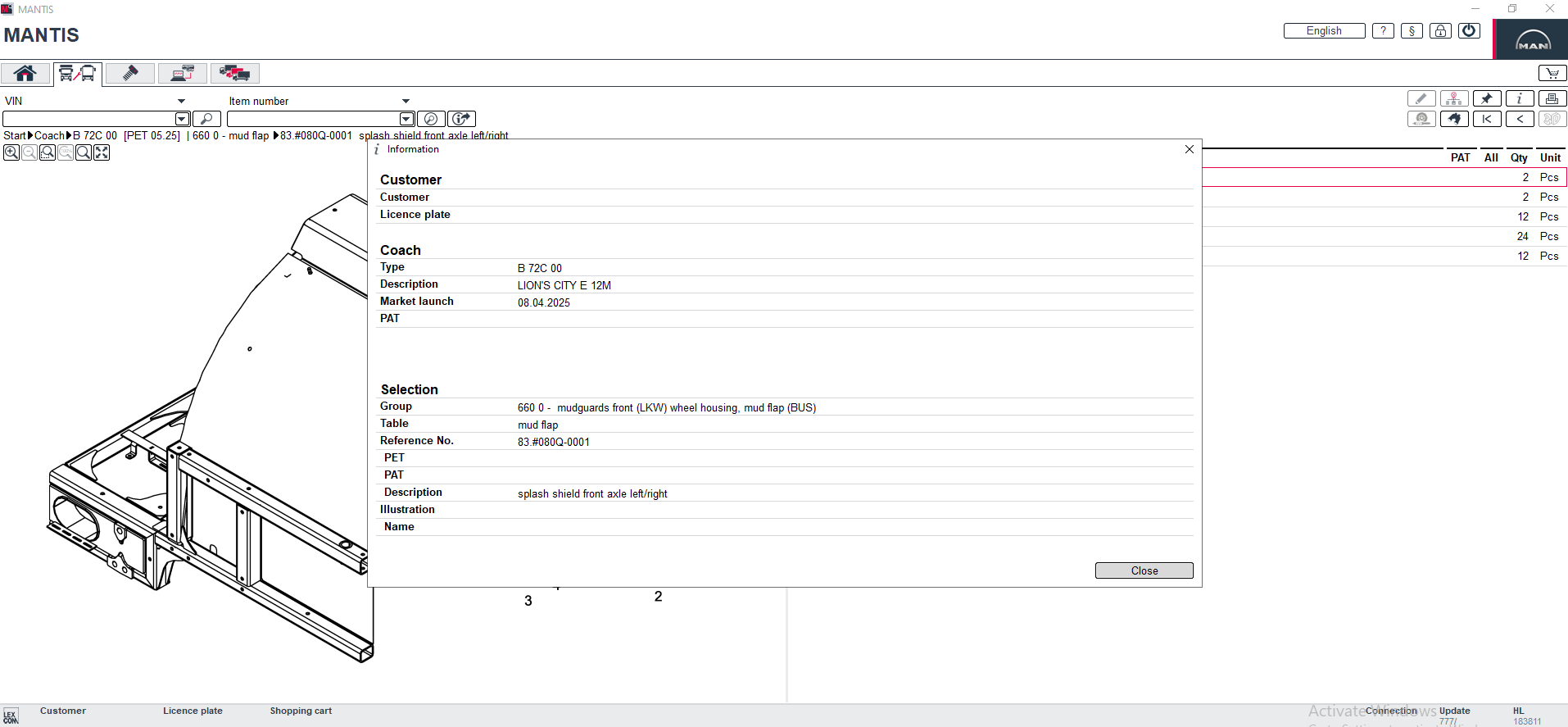Click the pencil edit icon
Screen dimensions: 1568x727
[x=1421, y=98]
